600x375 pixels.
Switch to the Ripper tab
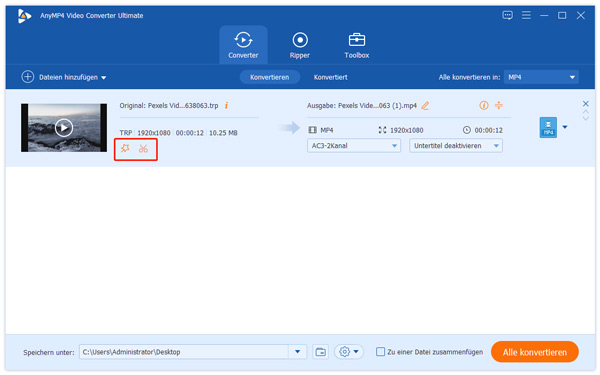point(300,45)
